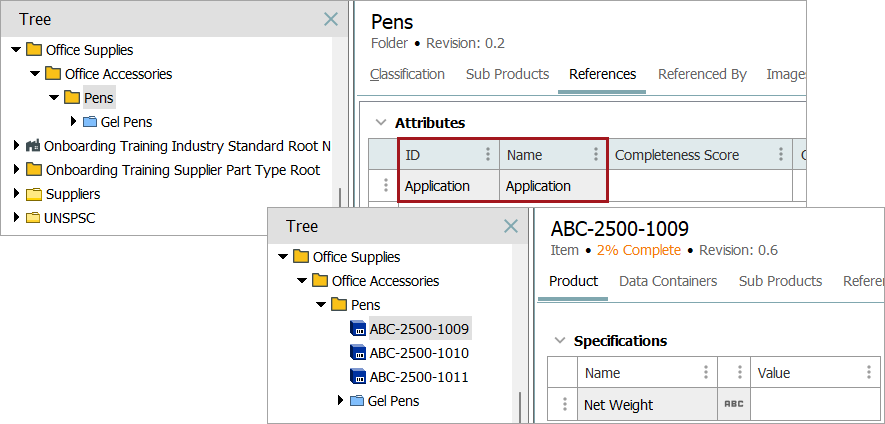Close the upper Tree panel

331,19
